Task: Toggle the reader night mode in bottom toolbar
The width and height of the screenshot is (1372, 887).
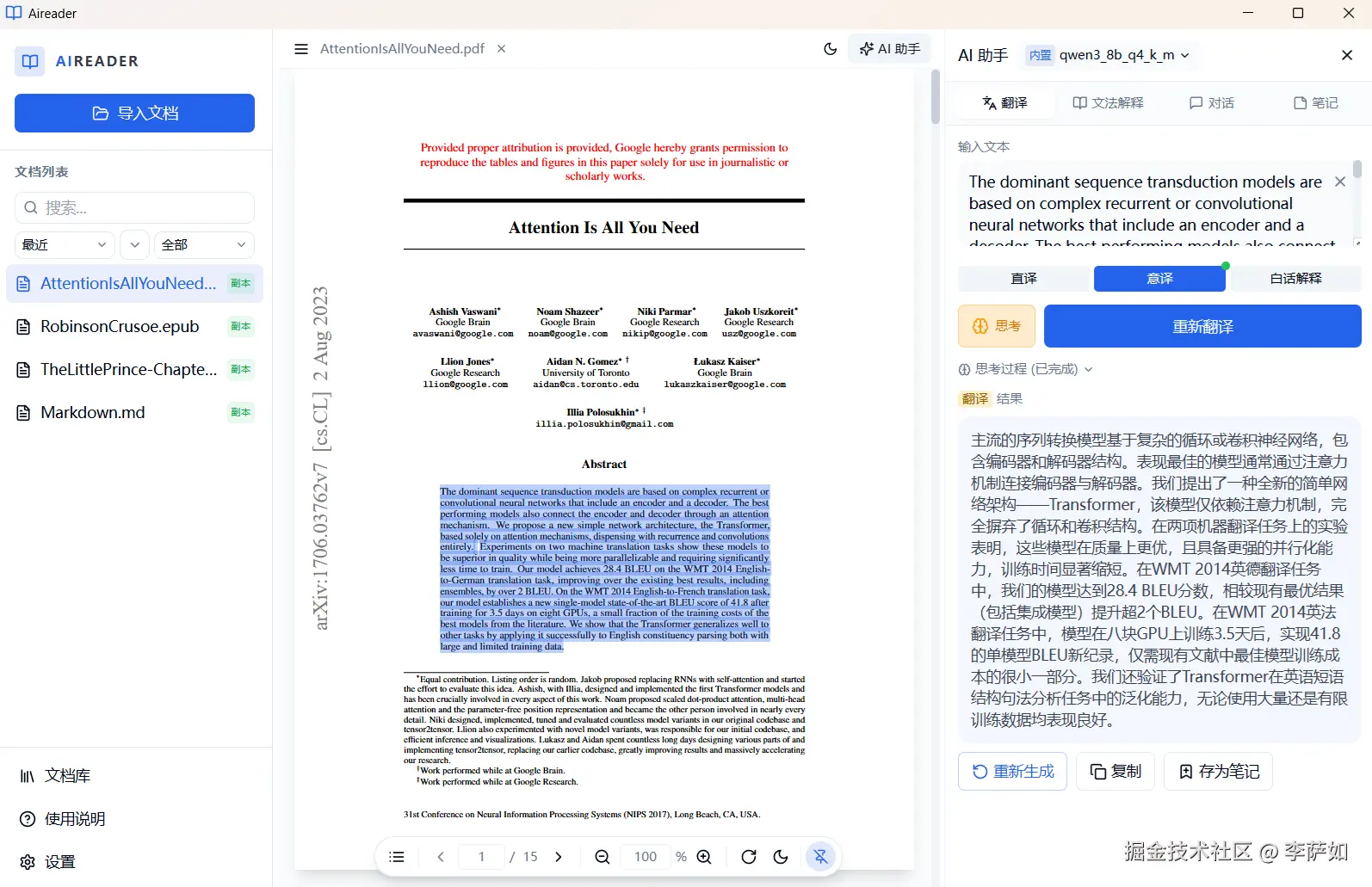Action: coord(781,857)
